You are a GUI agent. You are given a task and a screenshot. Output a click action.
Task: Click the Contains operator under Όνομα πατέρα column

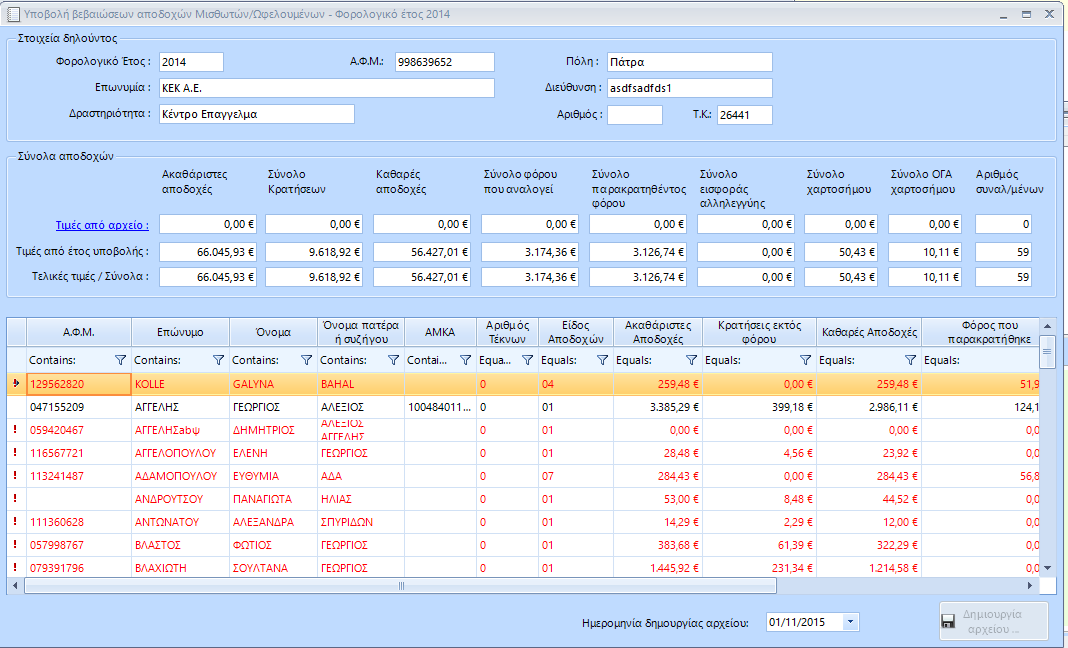(x=344, y=360)
